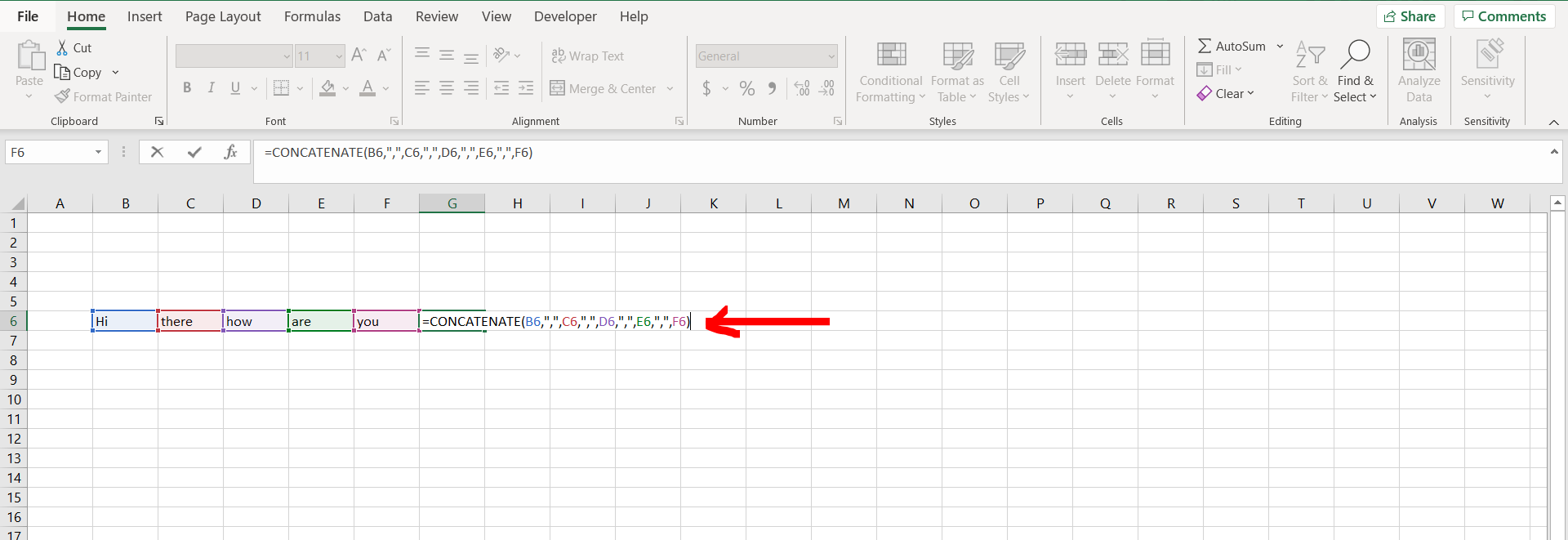Toggle Underline formatting
The height and width of the screenshot is (540, 1568).
(x=235, y=88)
